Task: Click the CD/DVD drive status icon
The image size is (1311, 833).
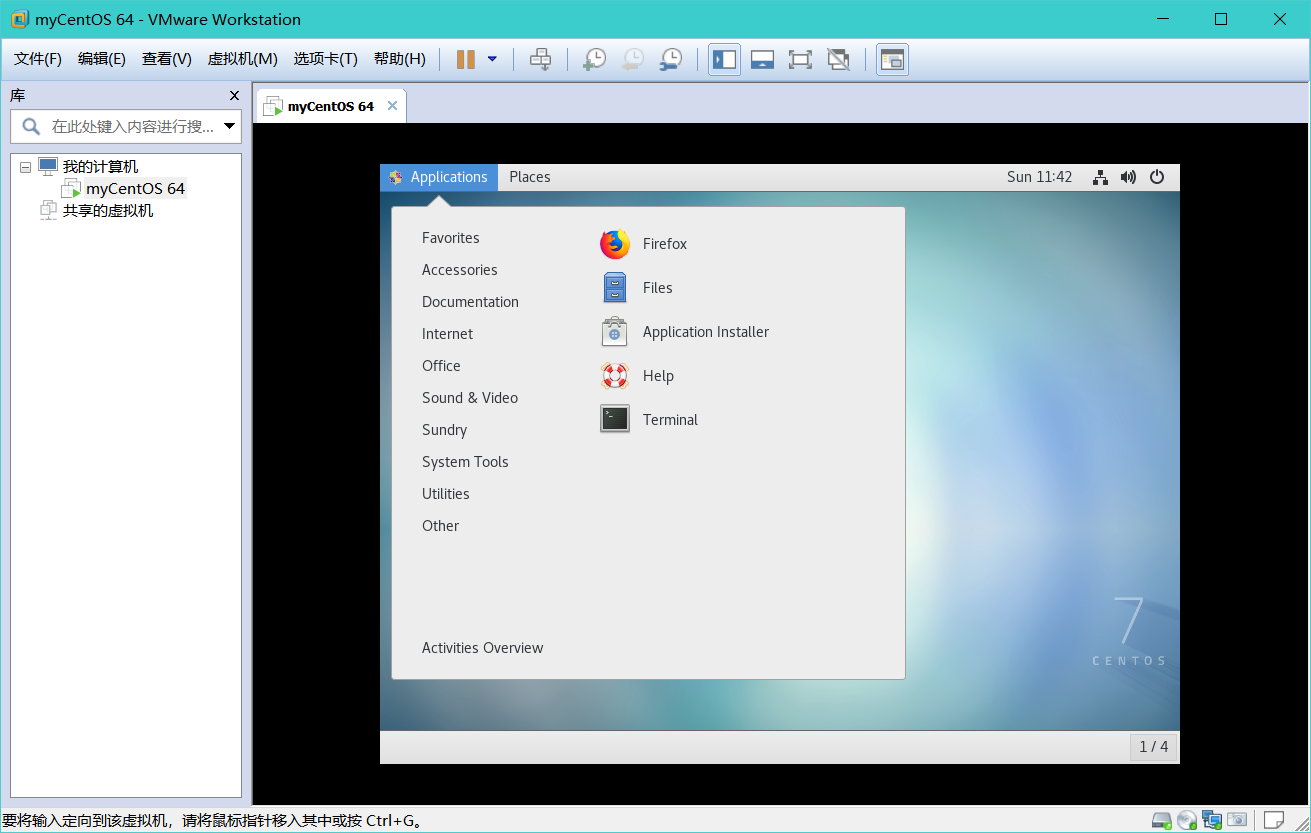Action: pyautogui.click(x=1187, y=820)
